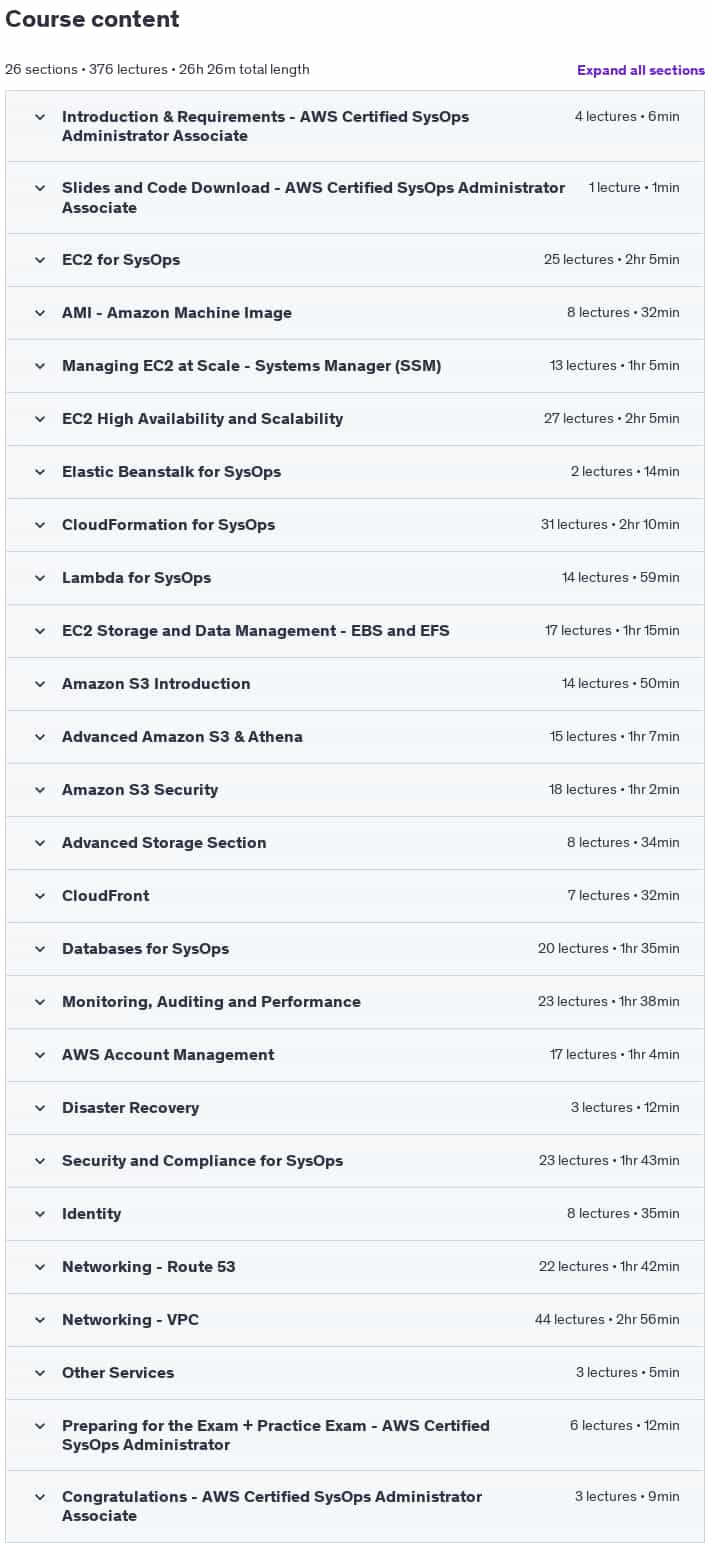Click the EC2 for SysOps title
The height and width of the screenshot is (1543, 705).
pyautogui.click(x=121, y=260)
